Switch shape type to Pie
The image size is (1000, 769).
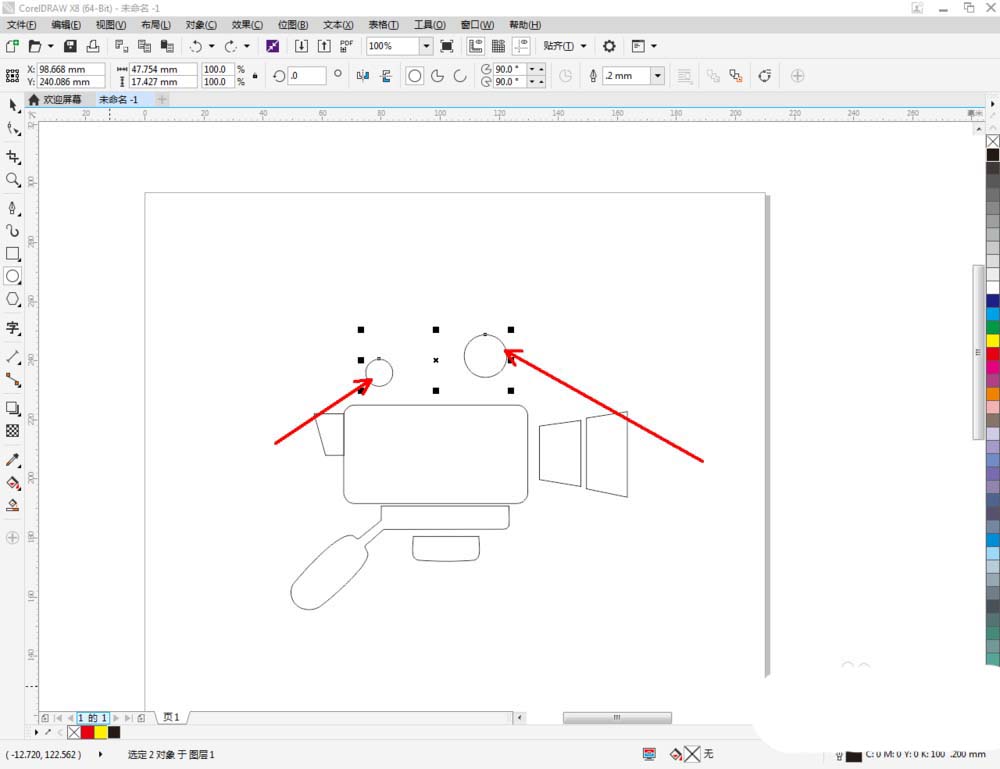tap(438, 76)
